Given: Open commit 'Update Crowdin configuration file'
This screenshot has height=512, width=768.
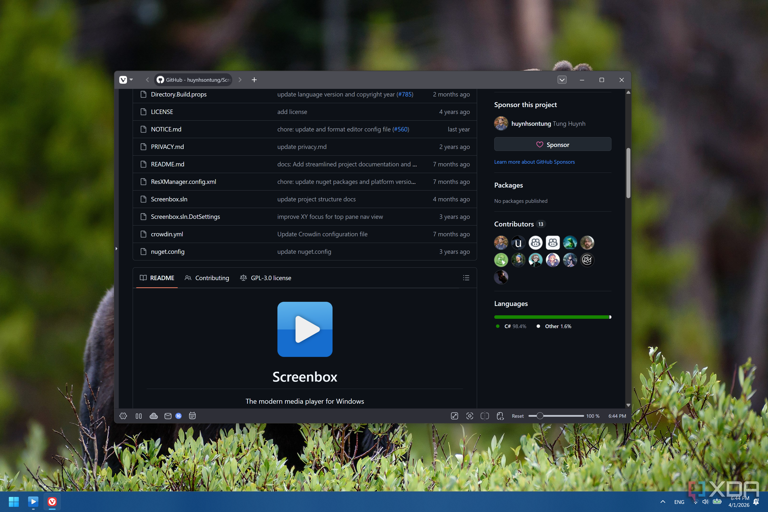Looking at the screenshot, I should pyautogui.click(x=322, y=234).
